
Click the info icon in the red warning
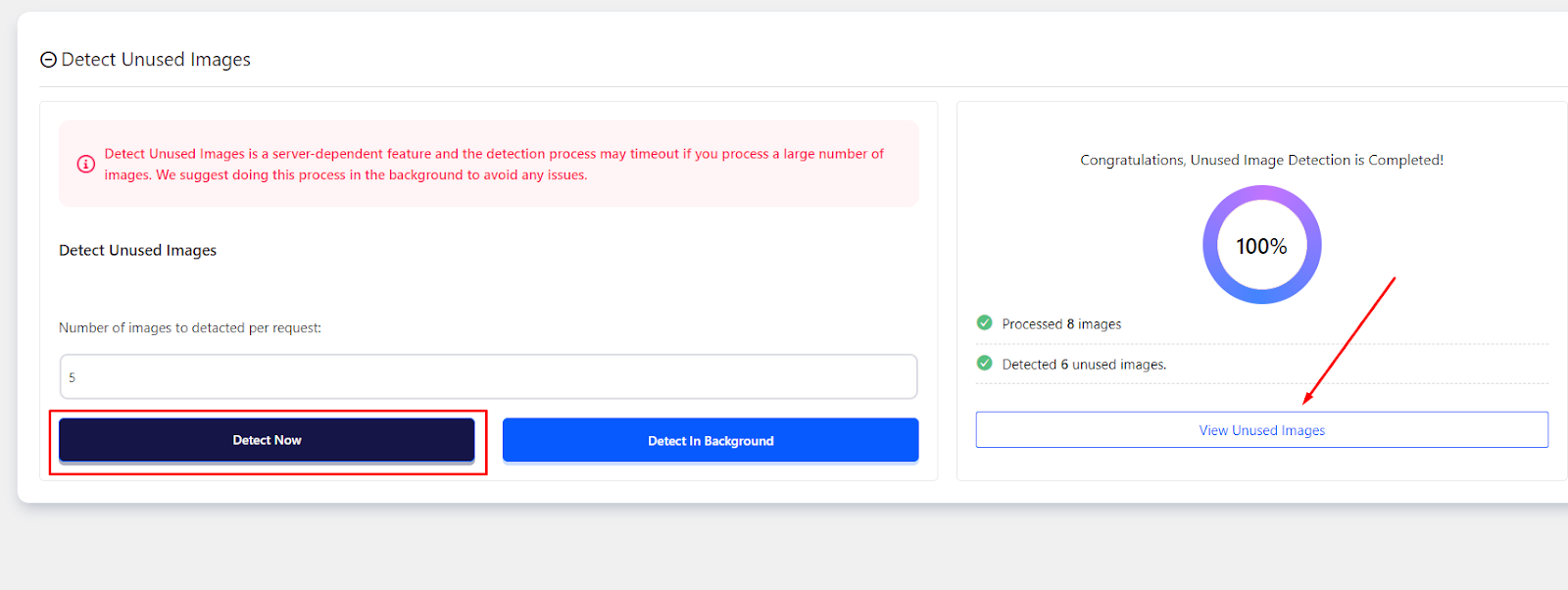tap(86, 164)
